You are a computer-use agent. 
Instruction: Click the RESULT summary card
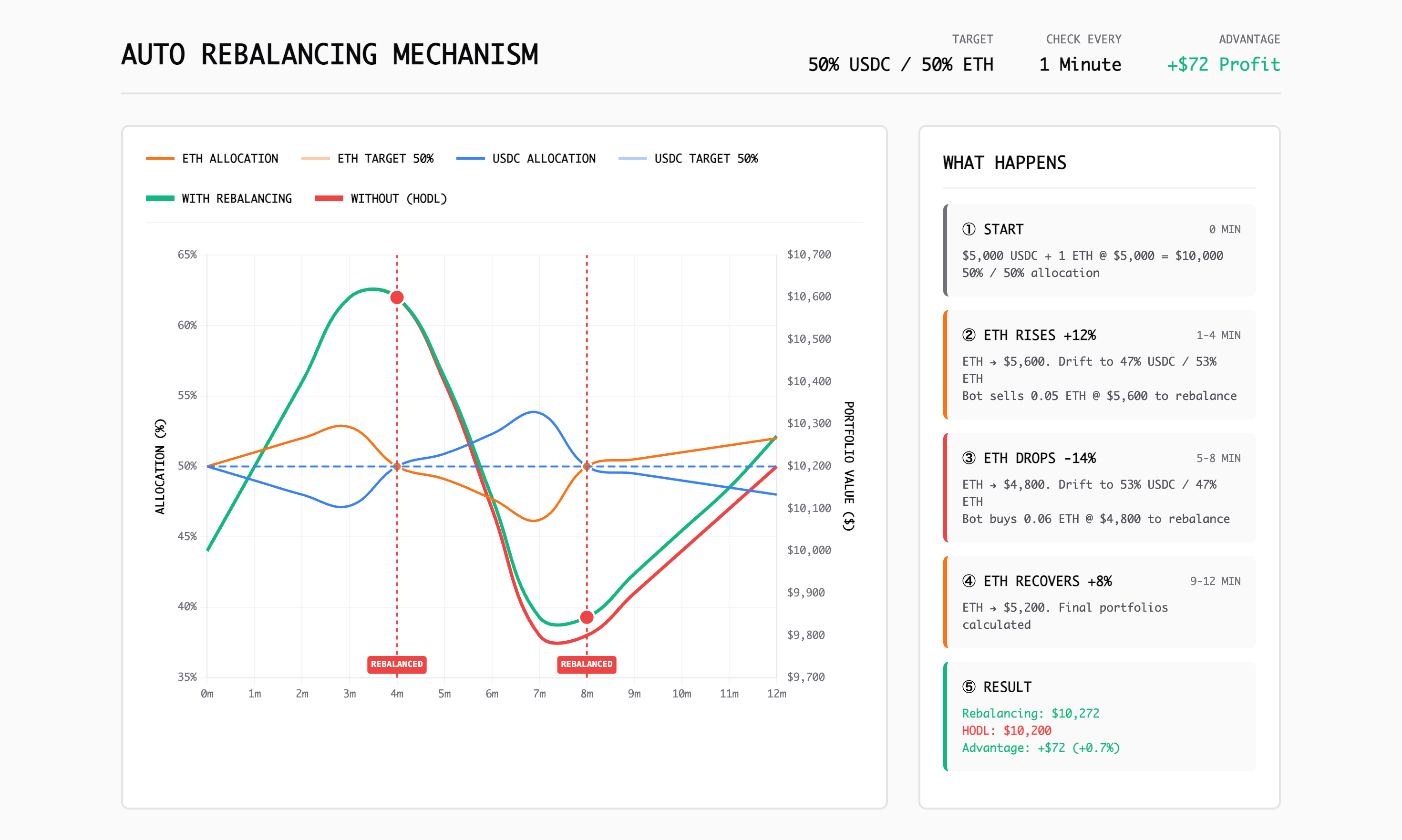[x=1100, y=716]
